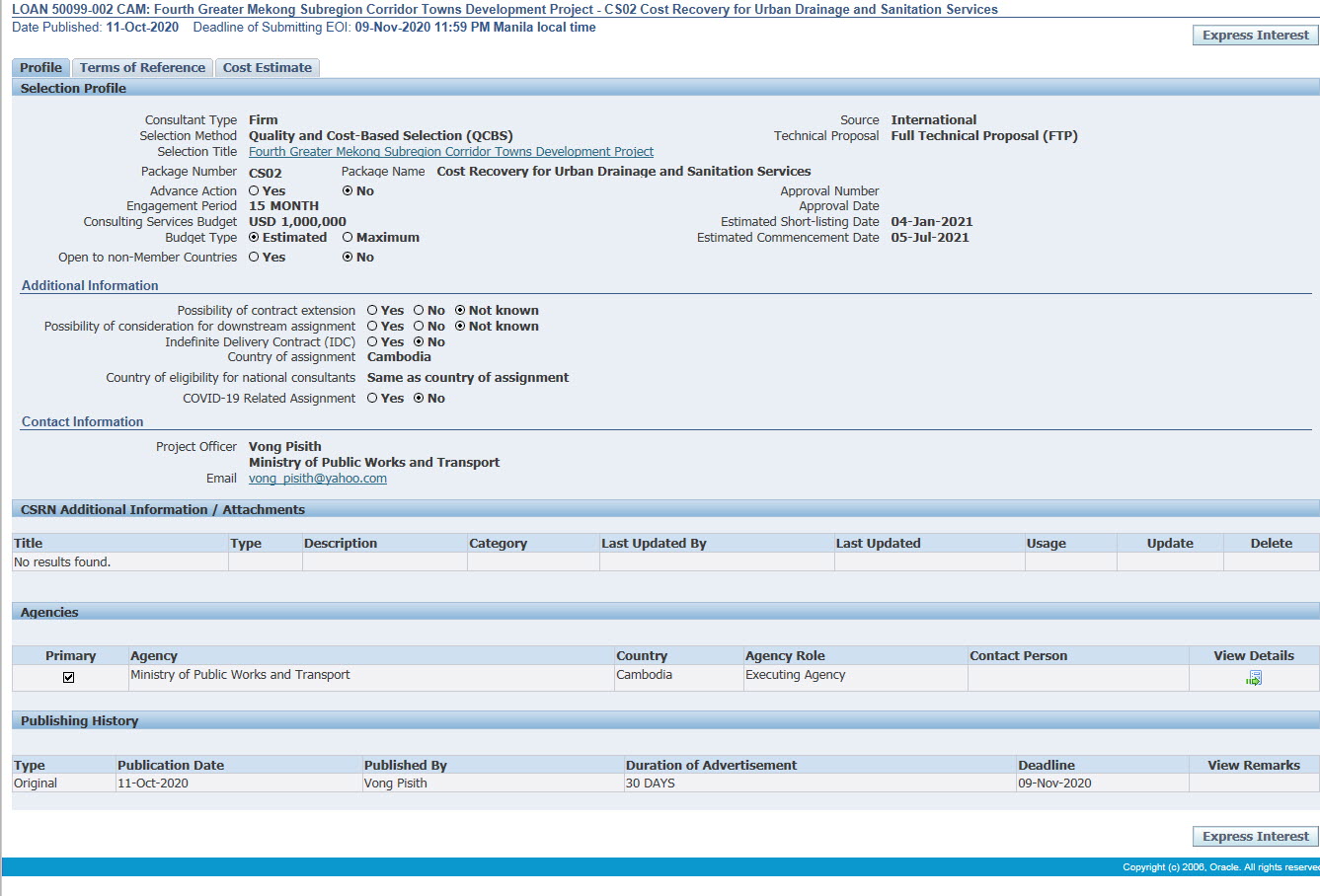Select Yes for COVID-19 Related Assignment
1320x896 pixels.
point(372,399)
